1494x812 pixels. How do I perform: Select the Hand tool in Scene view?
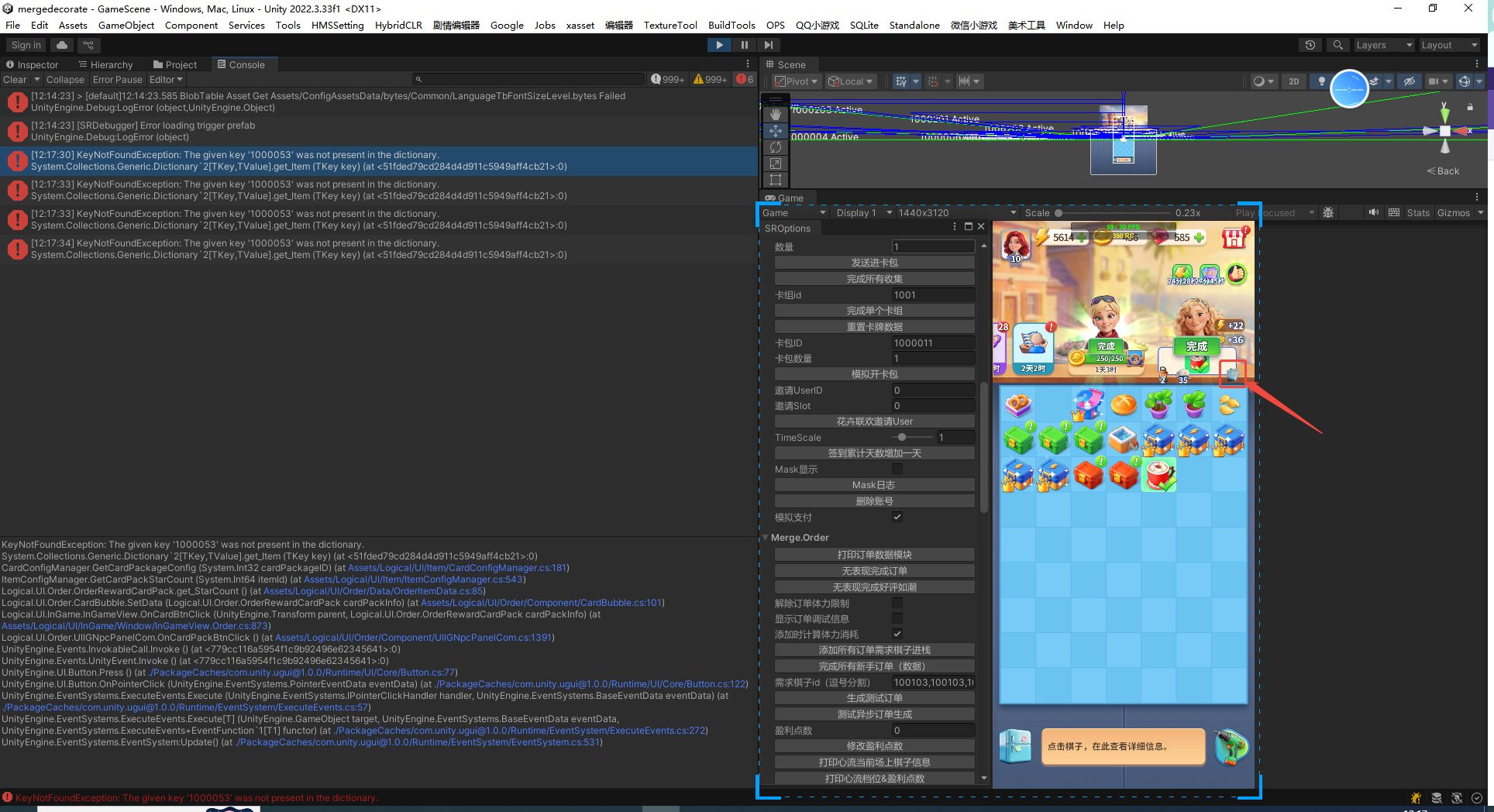776,114
